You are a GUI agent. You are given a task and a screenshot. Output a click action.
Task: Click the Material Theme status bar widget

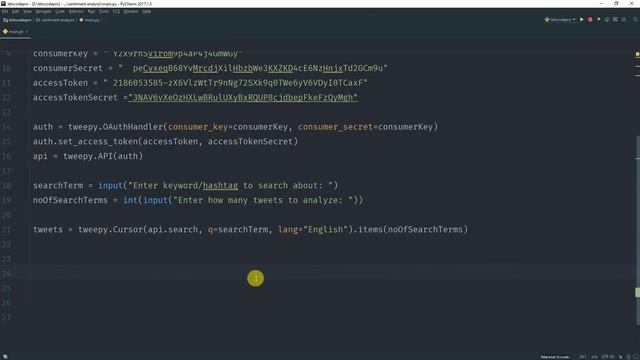point(555,357)
